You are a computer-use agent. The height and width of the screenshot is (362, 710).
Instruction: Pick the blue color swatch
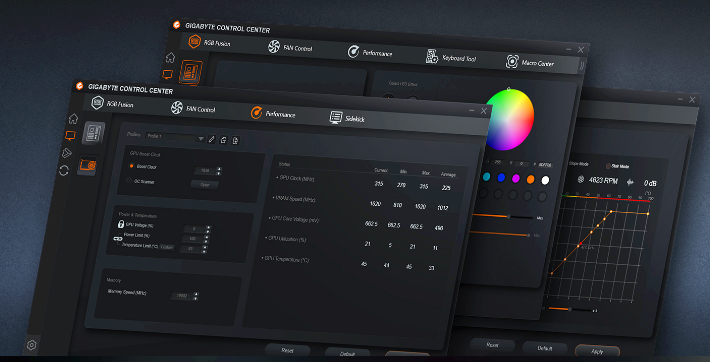pyautogui.click(x=501, y=178)
